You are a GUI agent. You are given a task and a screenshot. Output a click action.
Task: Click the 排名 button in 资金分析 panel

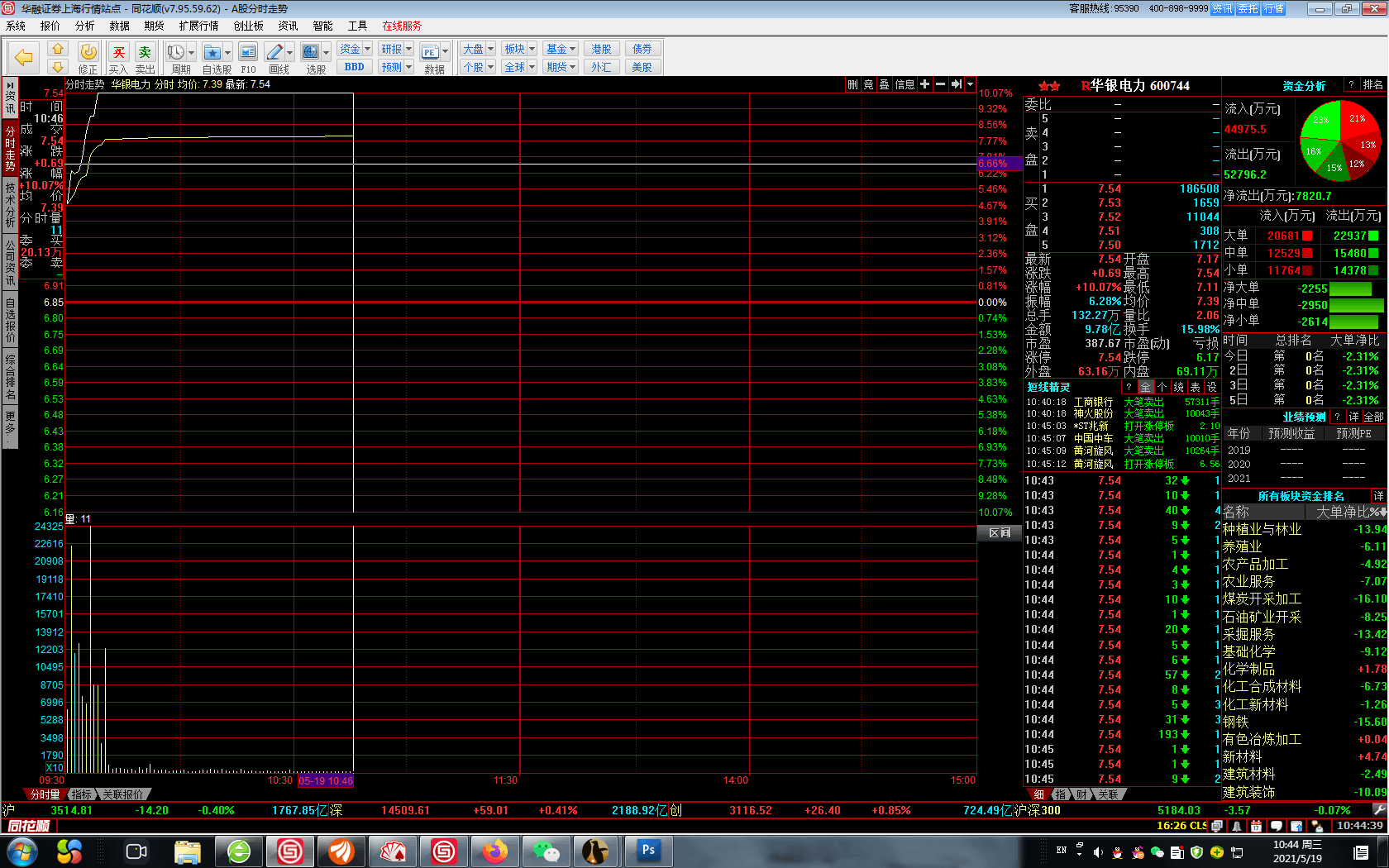[x=1372, y=85]
